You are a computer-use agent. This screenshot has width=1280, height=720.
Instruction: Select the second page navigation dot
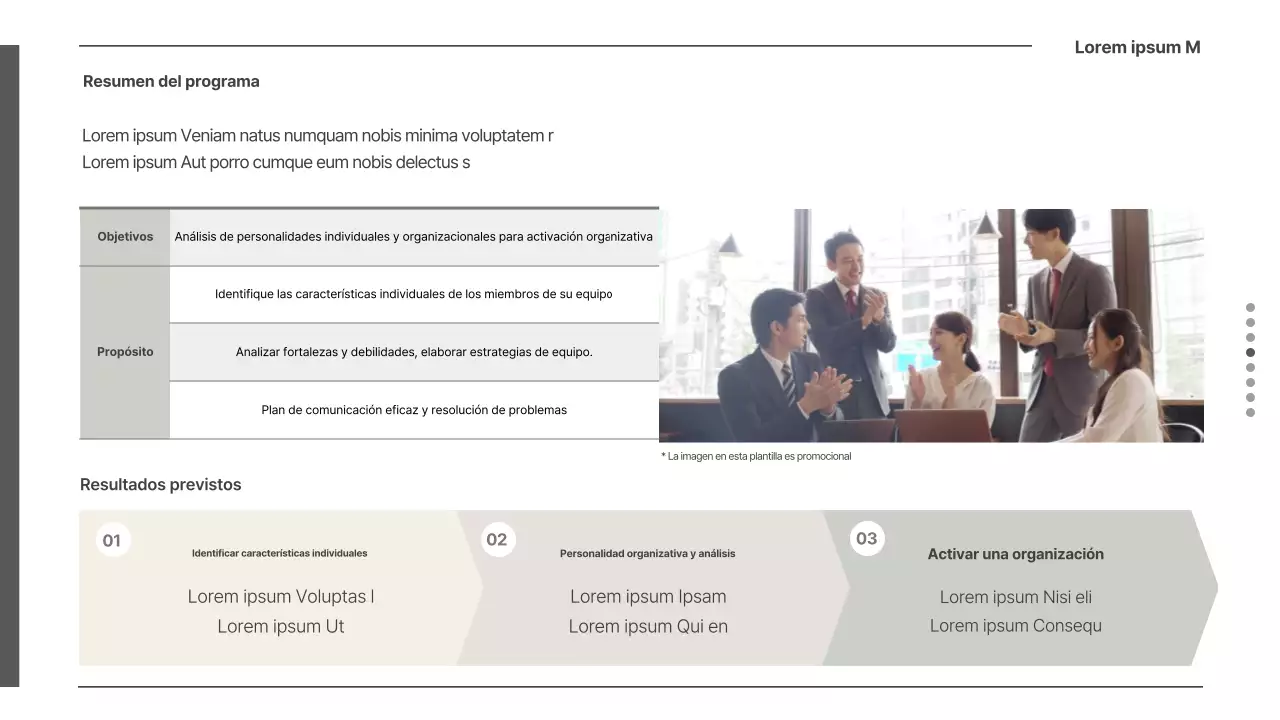1250,323
